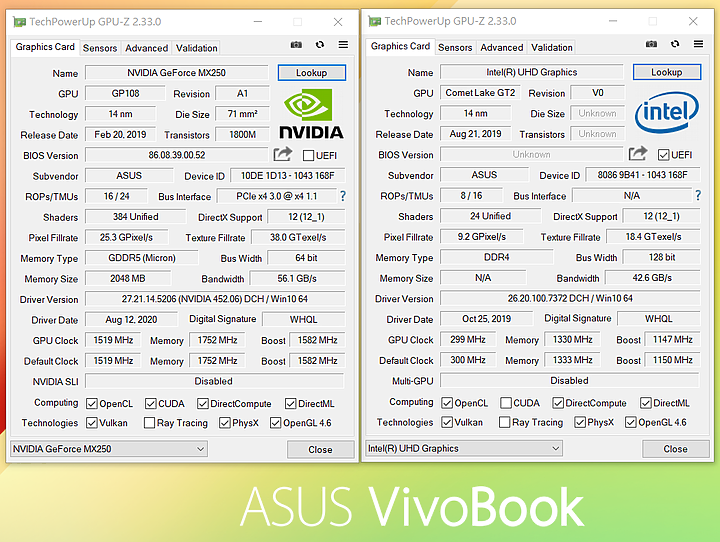
Task: Click the Intel logo image
Action: tap(667, 113)
